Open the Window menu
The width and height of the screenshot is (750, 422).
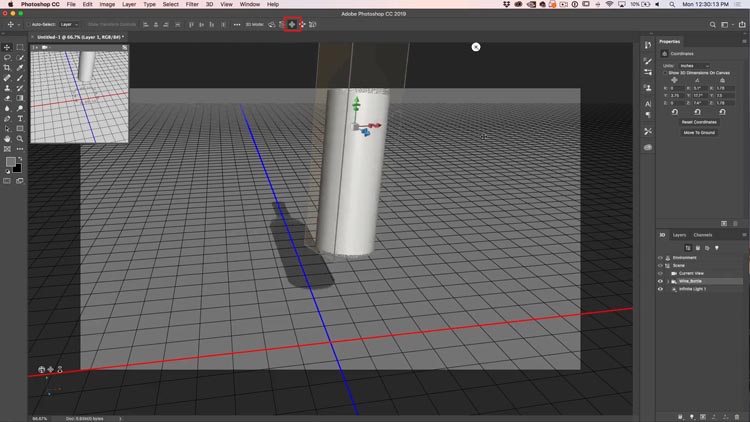point(250,4)
